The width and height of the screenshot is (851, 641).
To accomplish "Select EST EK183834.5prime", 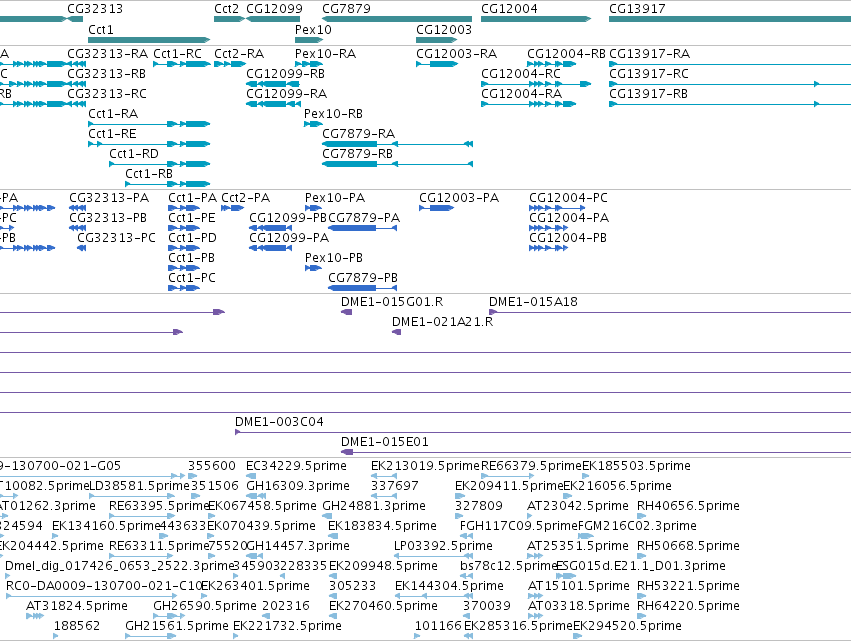I will pyautogui.click(x=332, y=536).
